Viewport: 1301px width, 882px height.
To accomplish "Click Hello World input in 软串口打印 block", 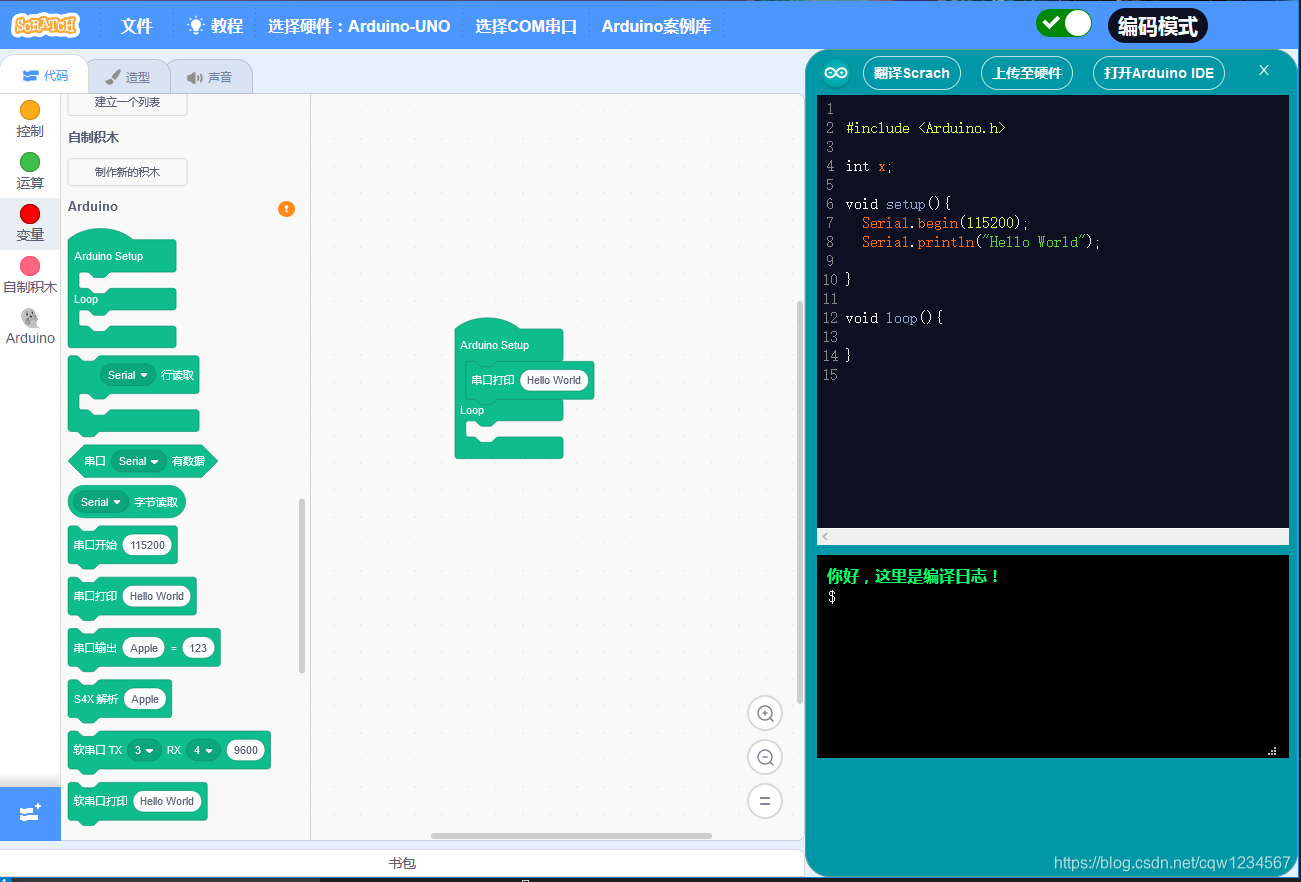I will [167, 801].
